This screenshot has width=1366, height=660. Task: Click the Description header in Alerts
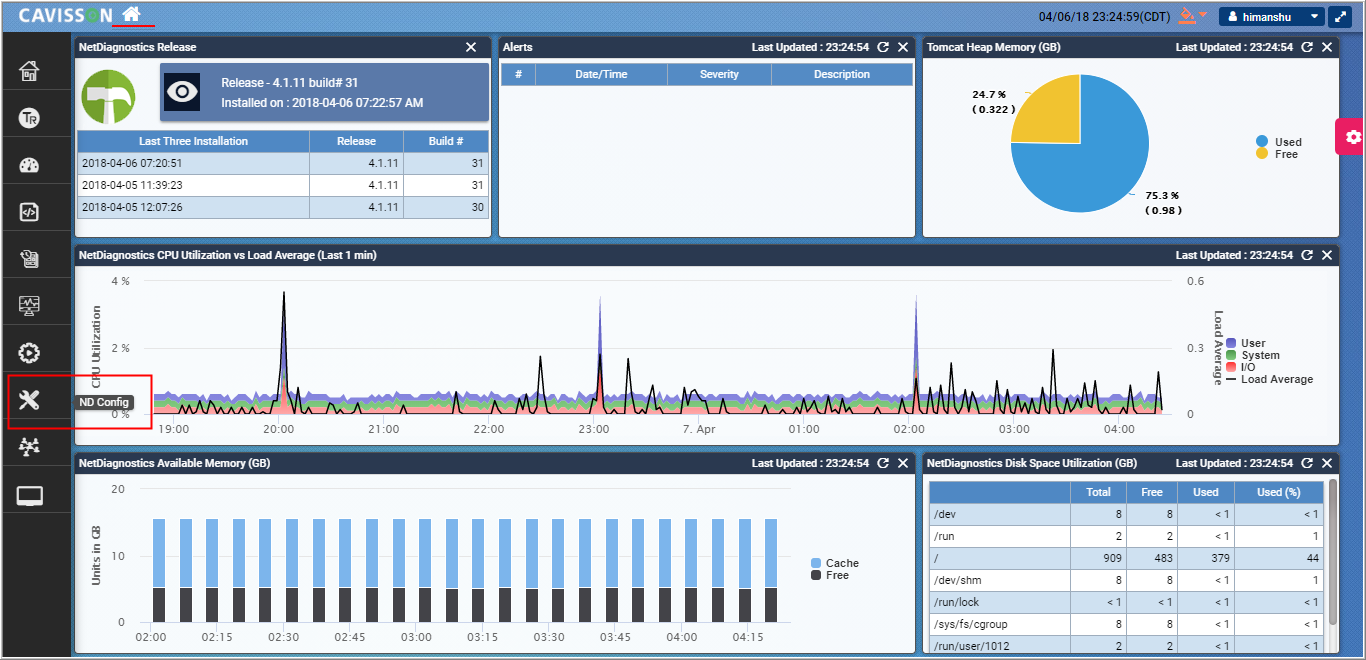(x=842, y=74)
